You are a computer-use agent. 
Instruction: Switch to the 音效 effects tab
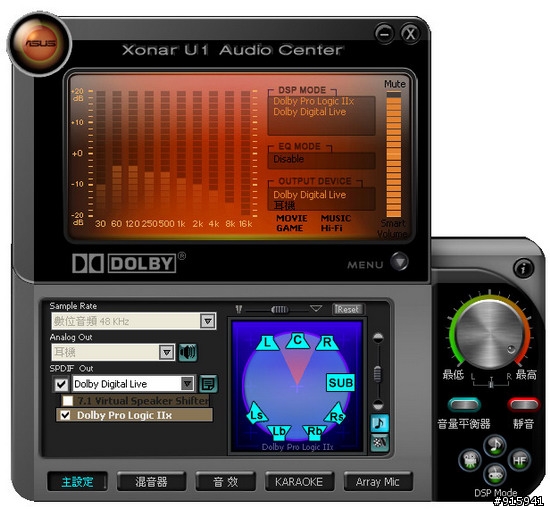click(x=226, y=482)
